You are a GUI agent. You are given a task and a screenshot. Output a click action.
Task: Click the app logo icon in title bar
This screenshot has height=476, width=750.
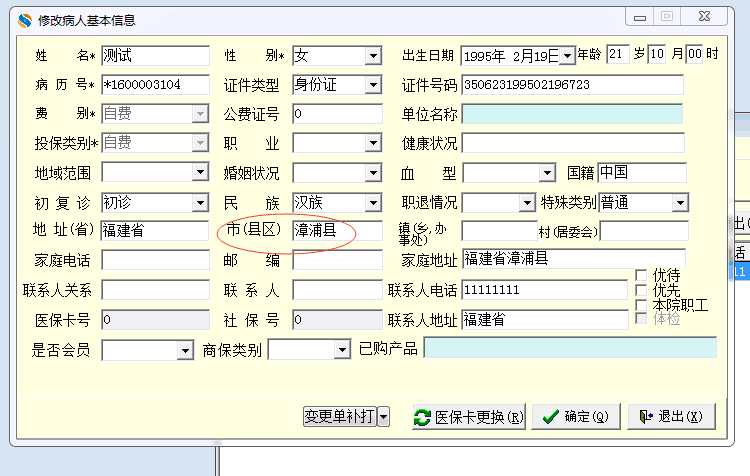25,21
